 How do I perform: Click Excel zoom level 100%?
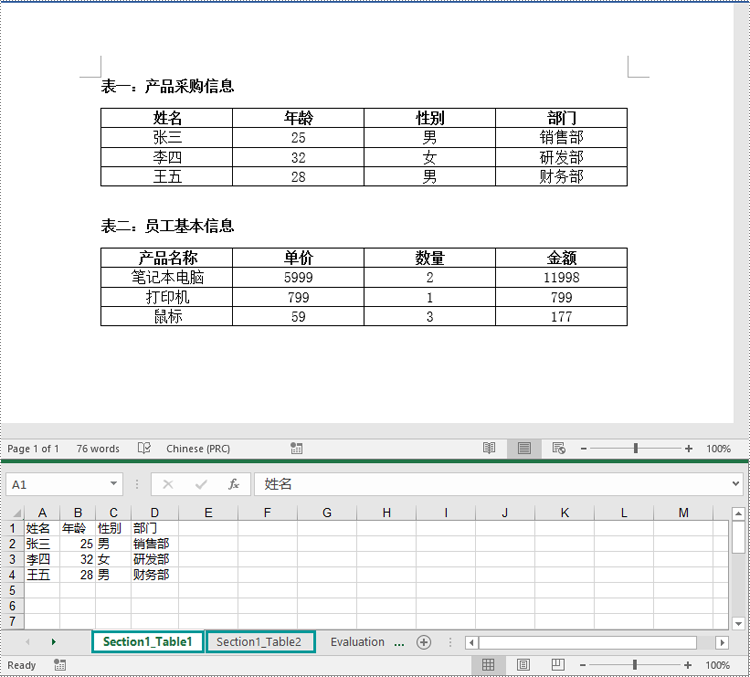pyautogui.click(x=717, y=665)
